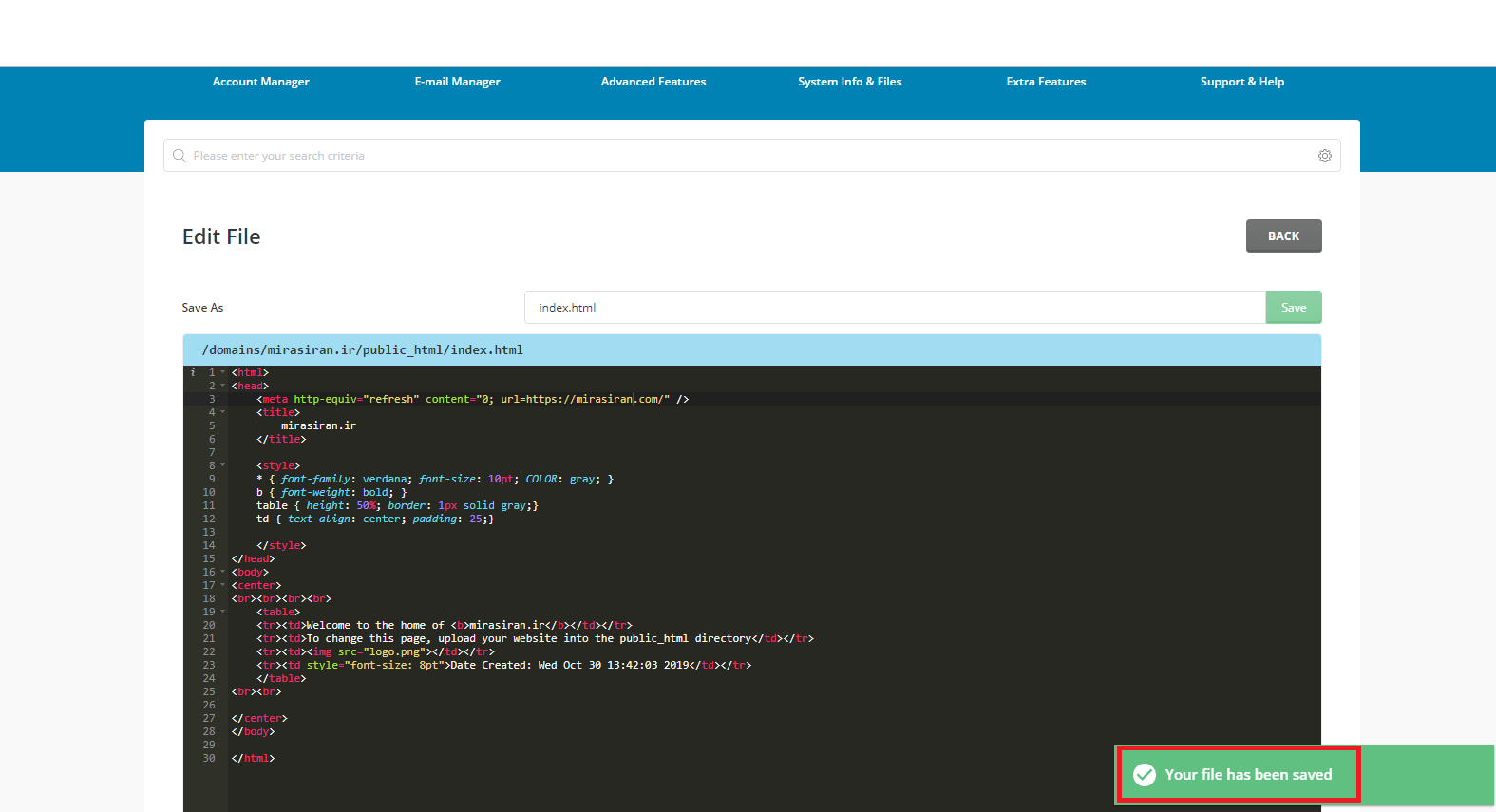Click the font-family style rule line
This screenshot has height=812, width=1496.
click(435, 479)
